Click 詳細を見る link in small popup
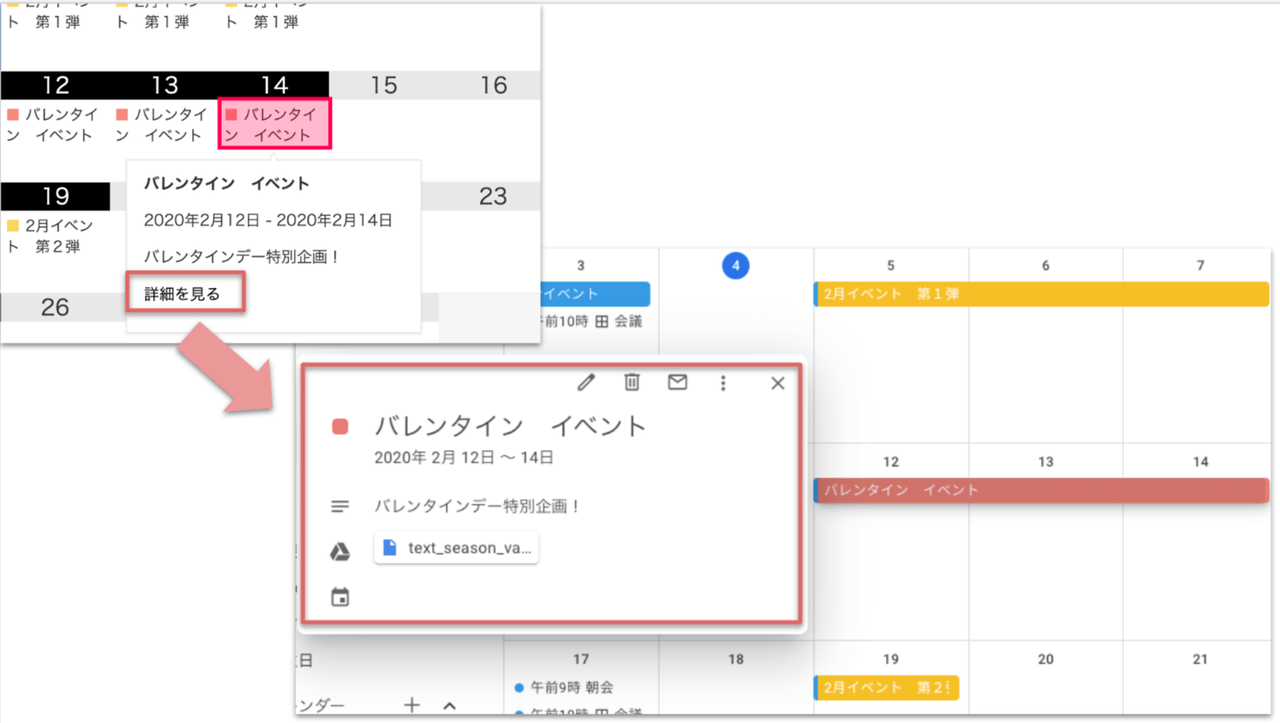Image resolution: width=1280 pixels, height=723 pixels. point(182,294)
